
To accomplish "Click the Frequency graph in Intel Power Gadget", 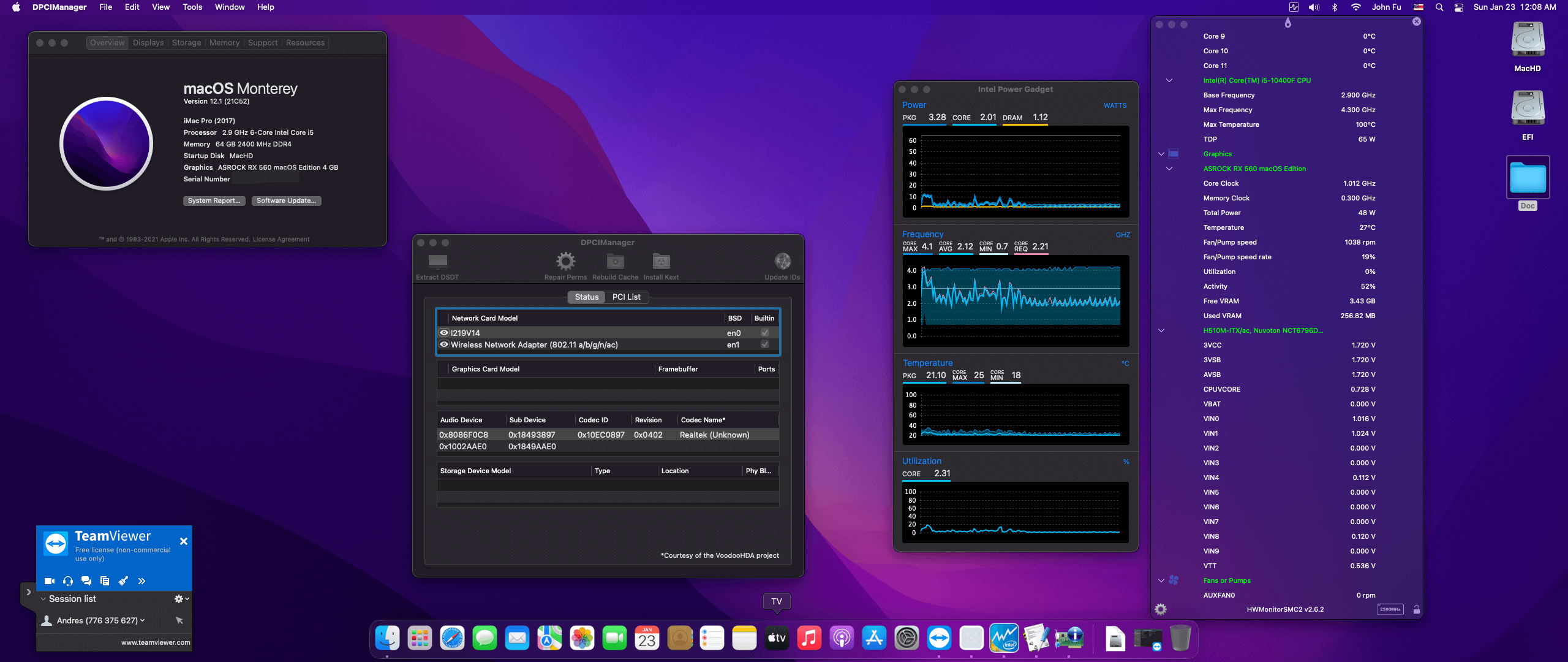I will [1016, 300].
